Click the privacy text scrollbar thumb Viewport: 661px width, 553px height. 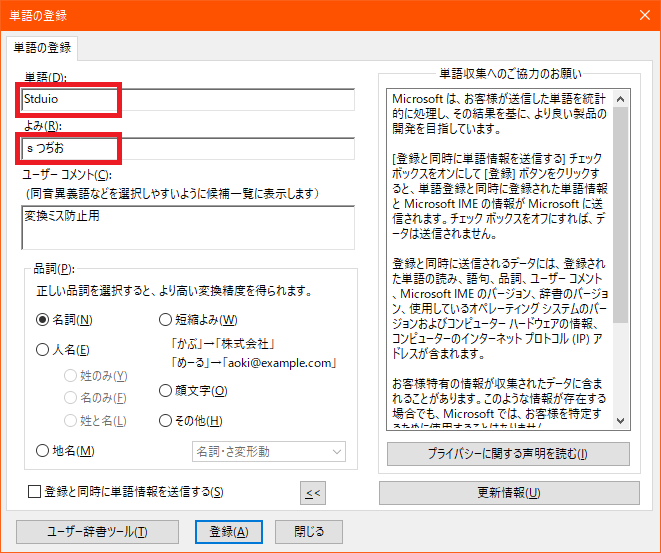pos(621,215)
